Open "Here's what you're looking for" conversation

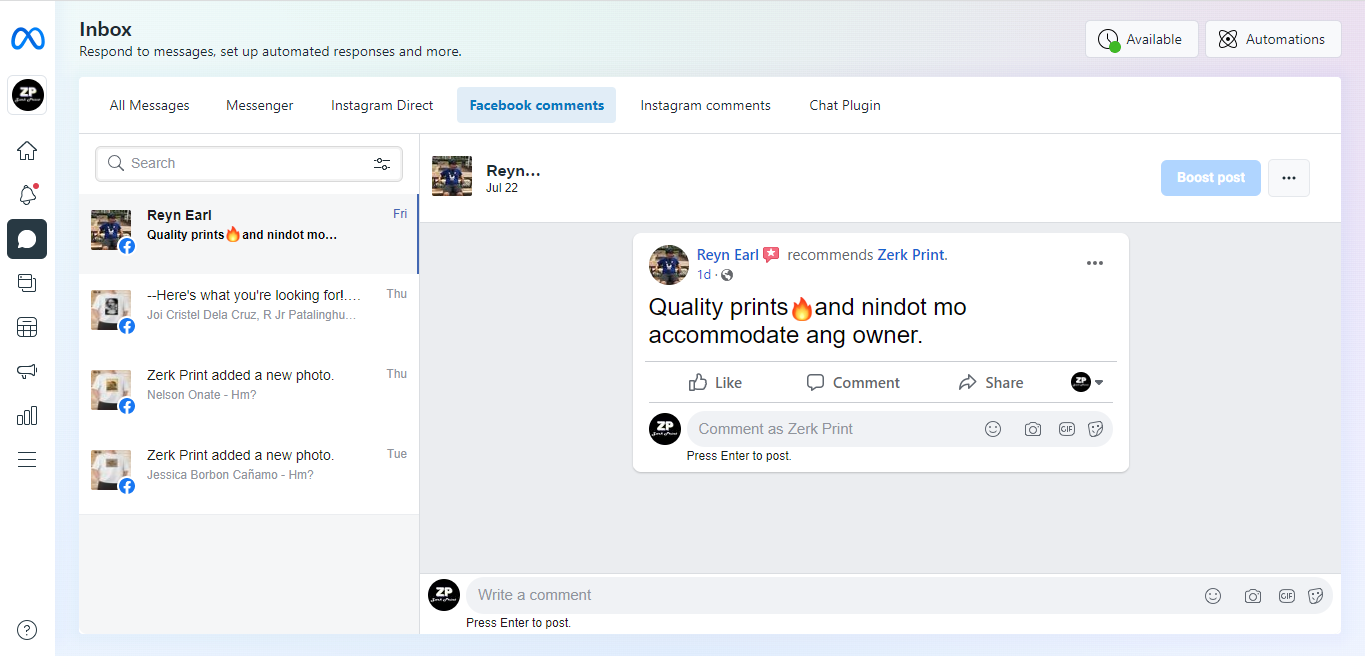click(248, 314)
